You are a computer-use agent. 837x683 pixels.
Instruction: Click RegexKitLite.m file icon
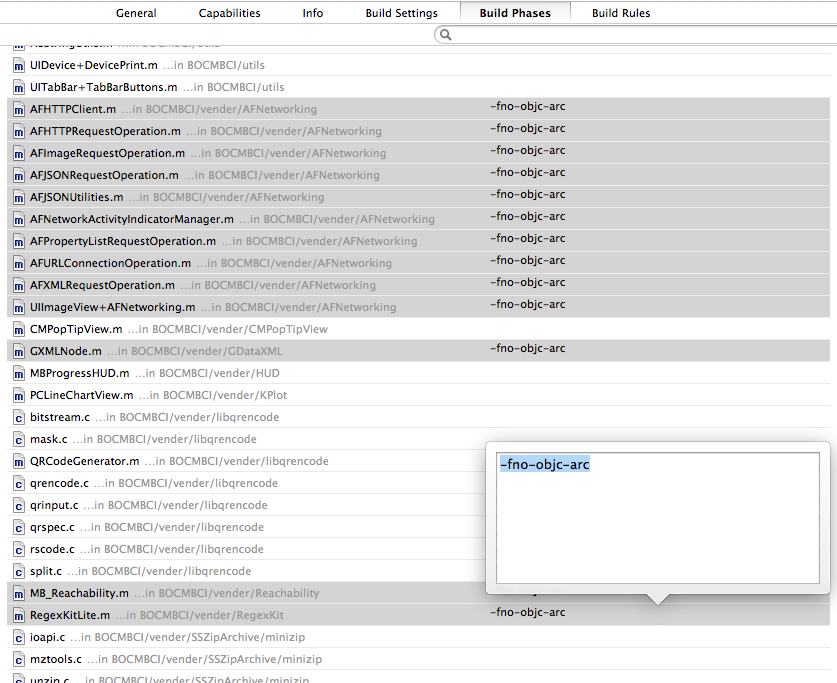coord(19,616)
